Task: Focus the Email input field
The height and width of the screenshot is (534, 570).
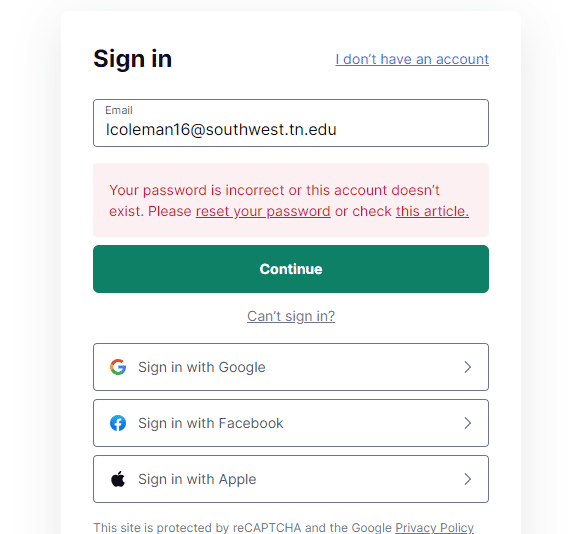Action: (291, 123)
